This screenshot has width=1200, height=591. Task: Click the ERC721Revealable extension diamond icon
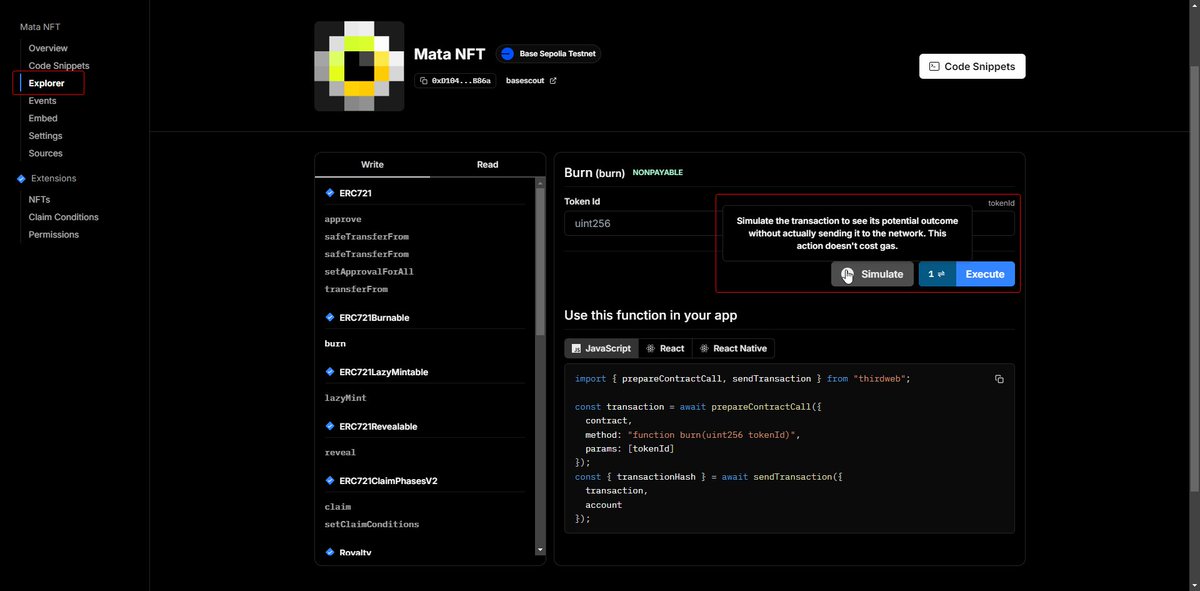pos(330,426)
